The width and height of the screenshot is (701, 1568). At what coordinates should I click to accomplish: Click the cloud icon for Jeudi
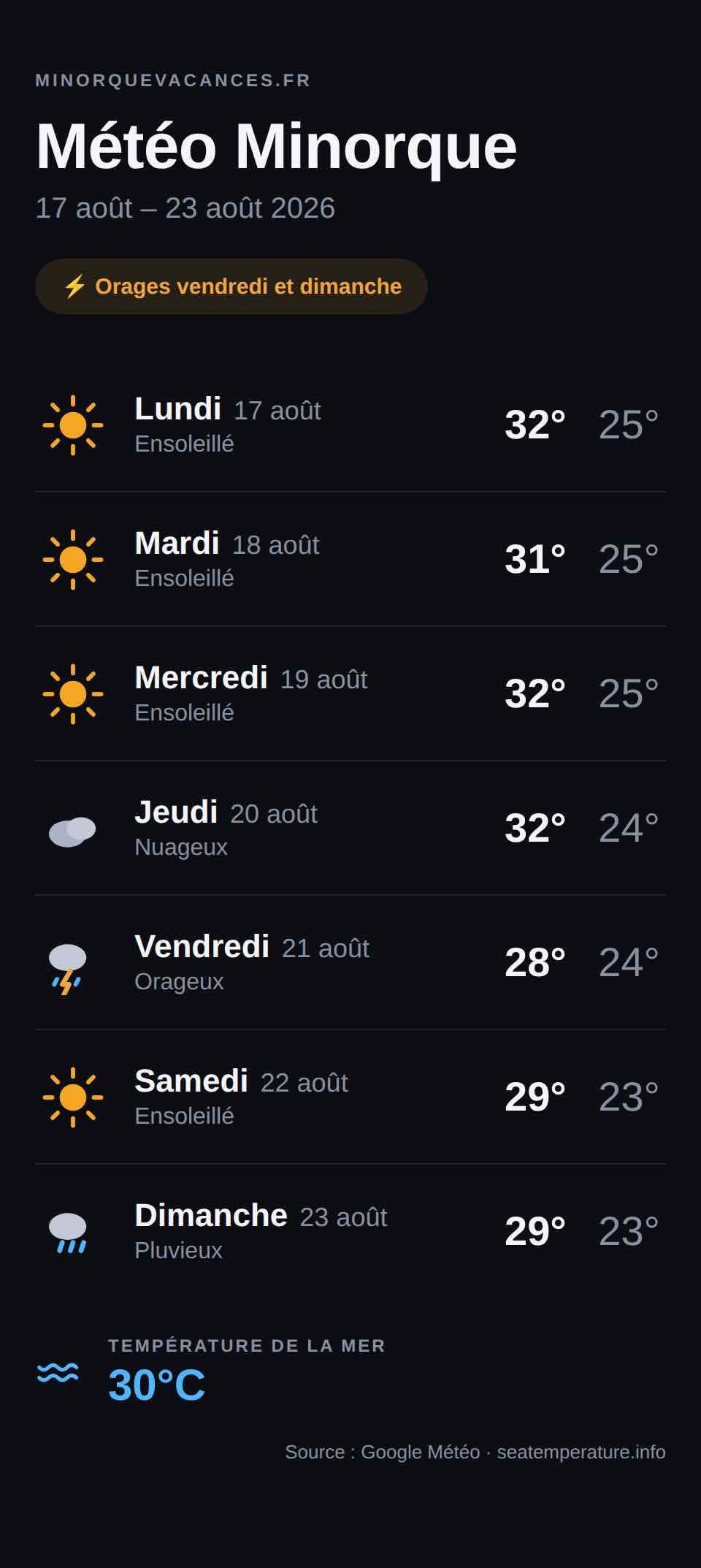[x=72, y=831]
